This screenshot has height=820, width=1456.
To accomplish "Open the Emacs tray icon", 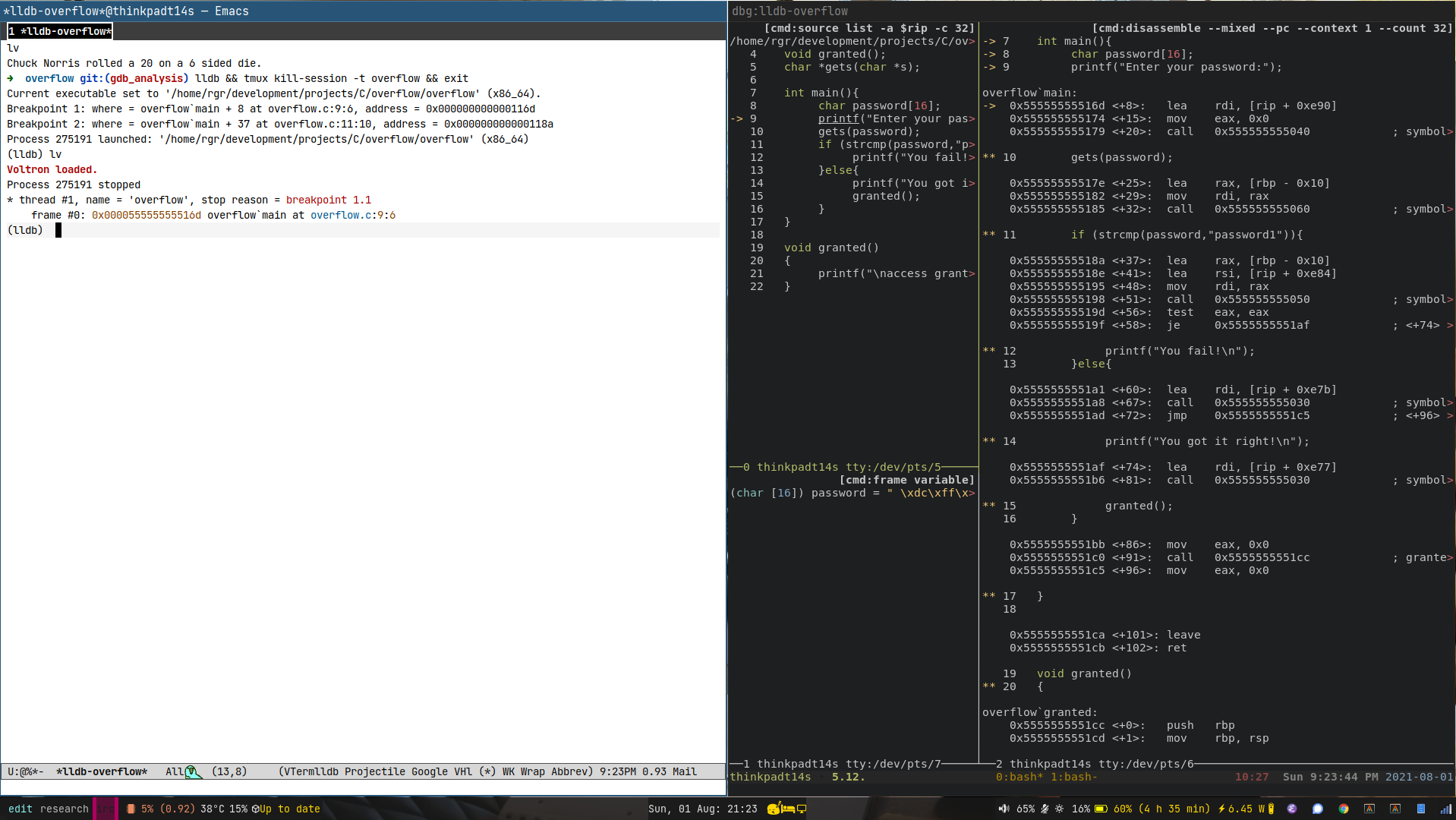I will (1292, 809).
